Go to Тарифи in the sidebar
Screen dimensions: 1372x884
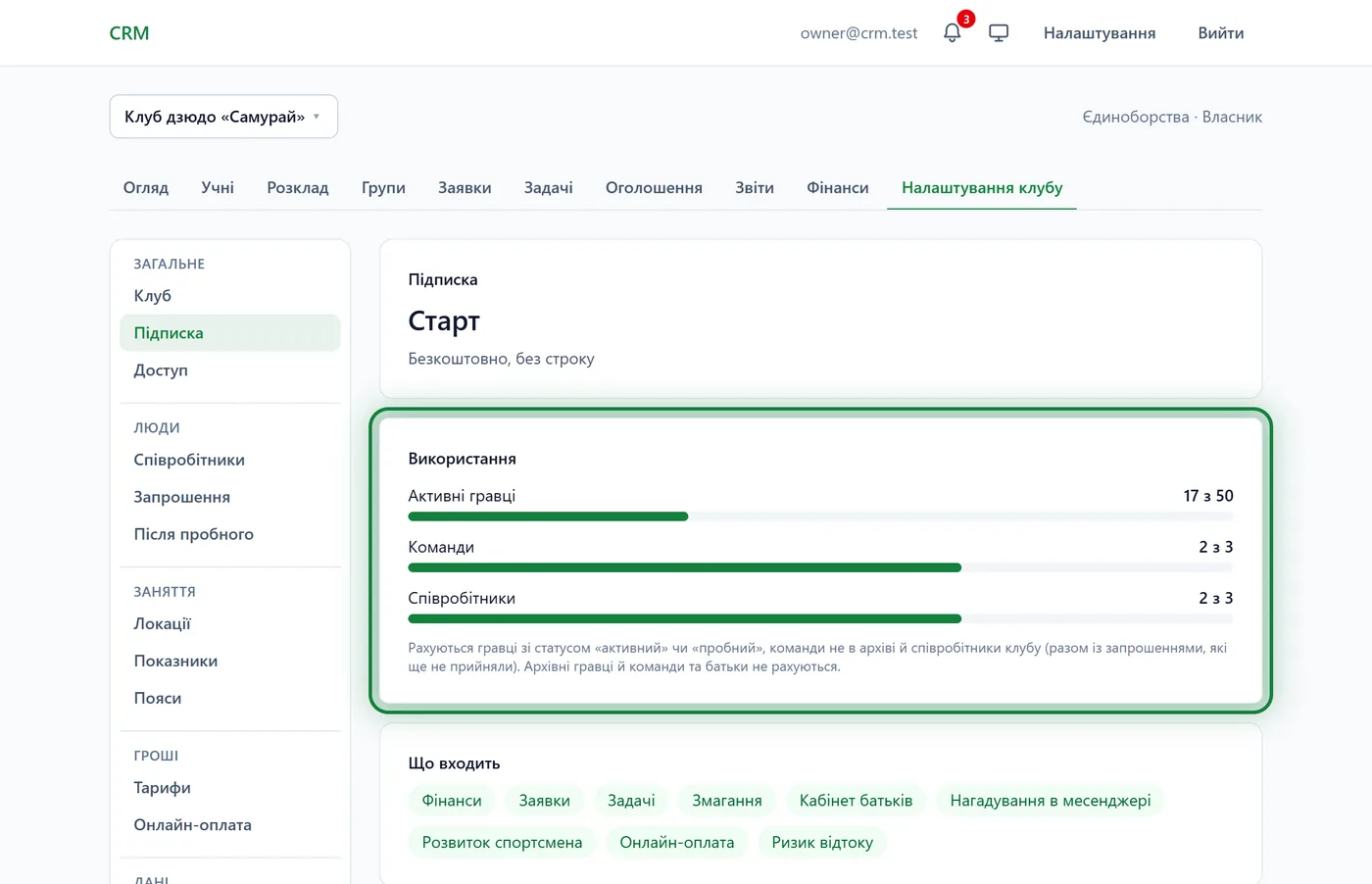point(230,788)
